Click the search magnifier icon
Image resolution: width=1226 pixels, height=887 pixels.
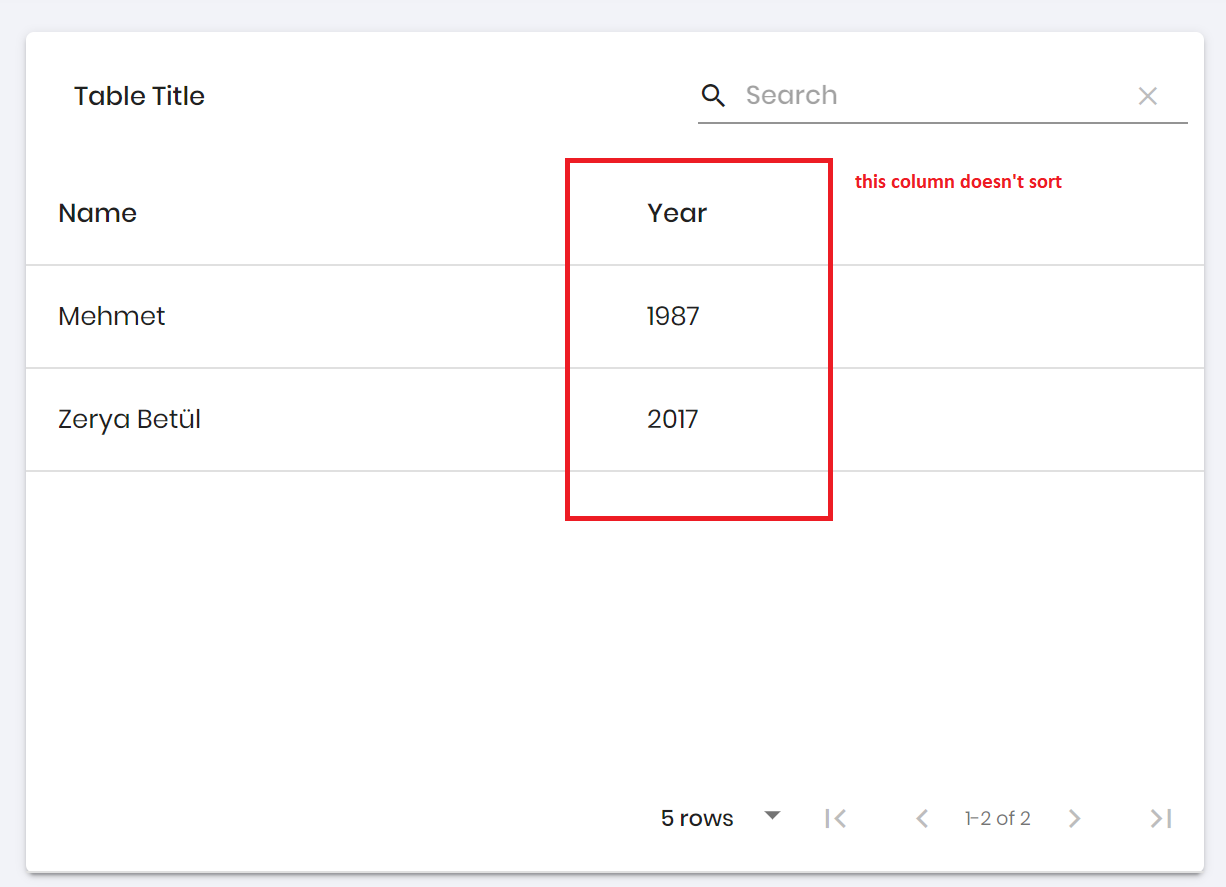713,95
